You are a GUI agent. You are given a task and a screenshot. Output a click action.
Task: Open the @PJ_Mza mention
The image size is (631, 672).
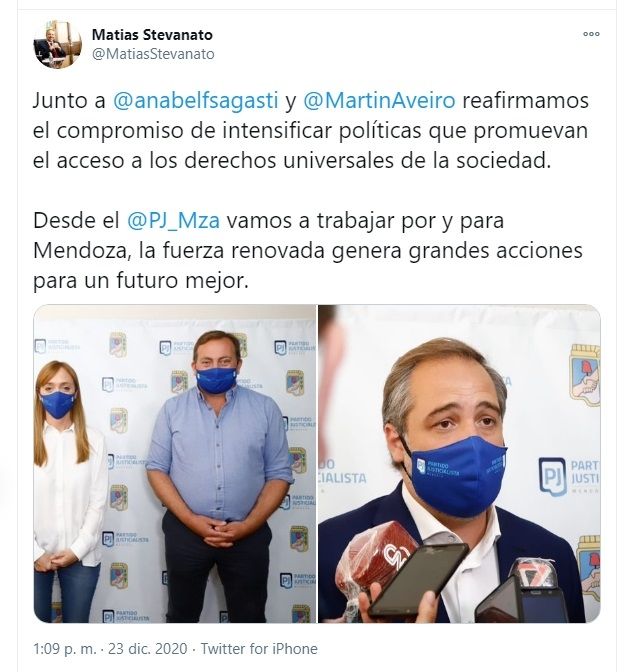tap(173, 221)
